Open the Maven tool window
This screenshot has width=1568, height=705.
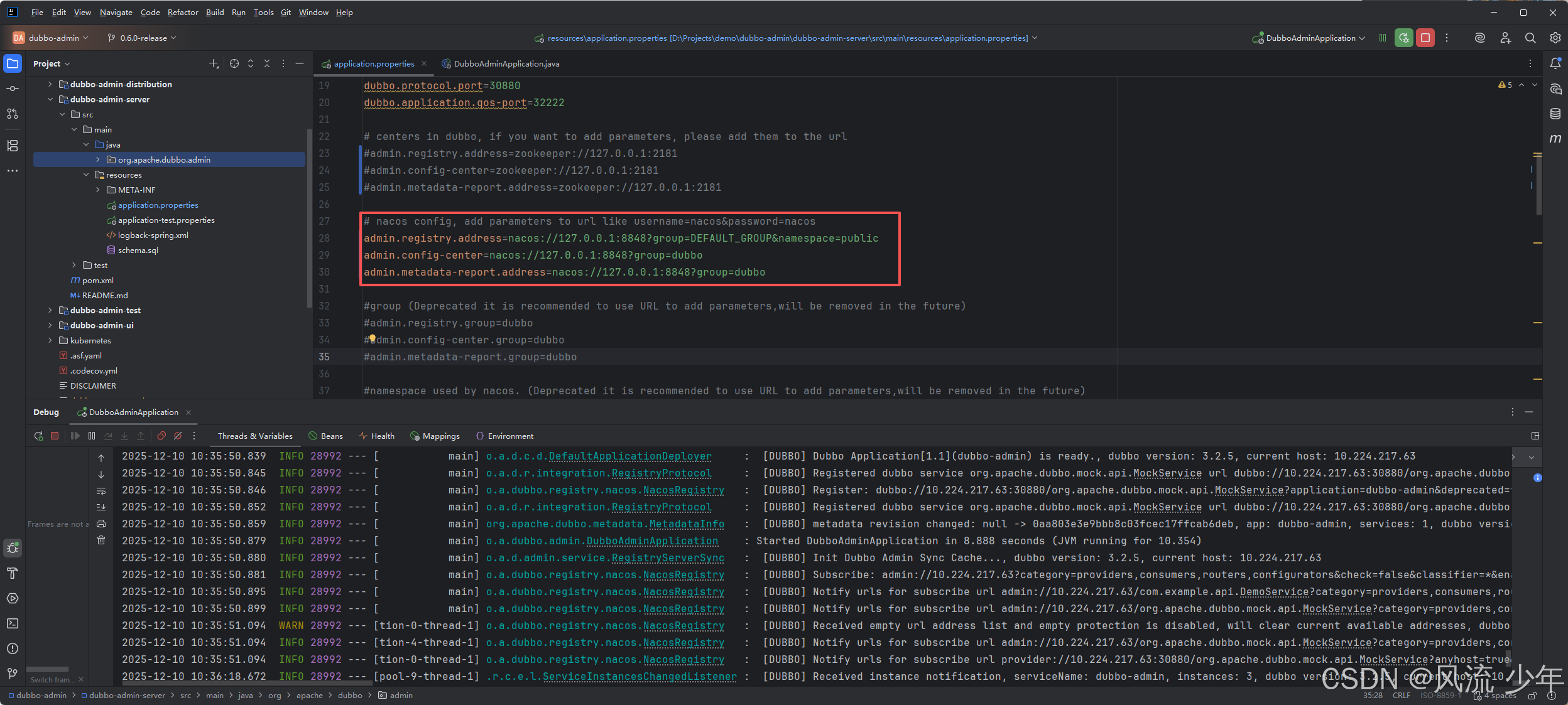click(x=1555, y=139)
